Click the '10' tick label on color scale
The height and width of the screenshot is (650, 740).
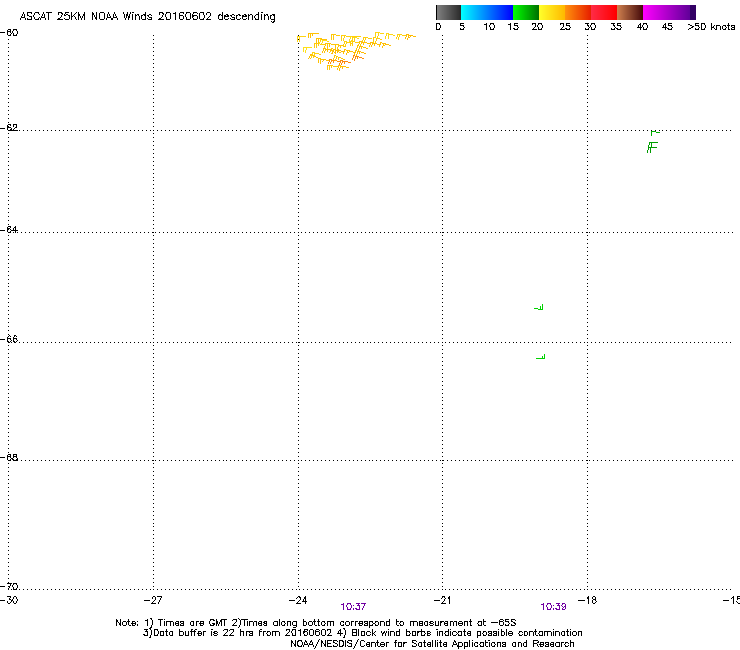(x=489, y=27)
